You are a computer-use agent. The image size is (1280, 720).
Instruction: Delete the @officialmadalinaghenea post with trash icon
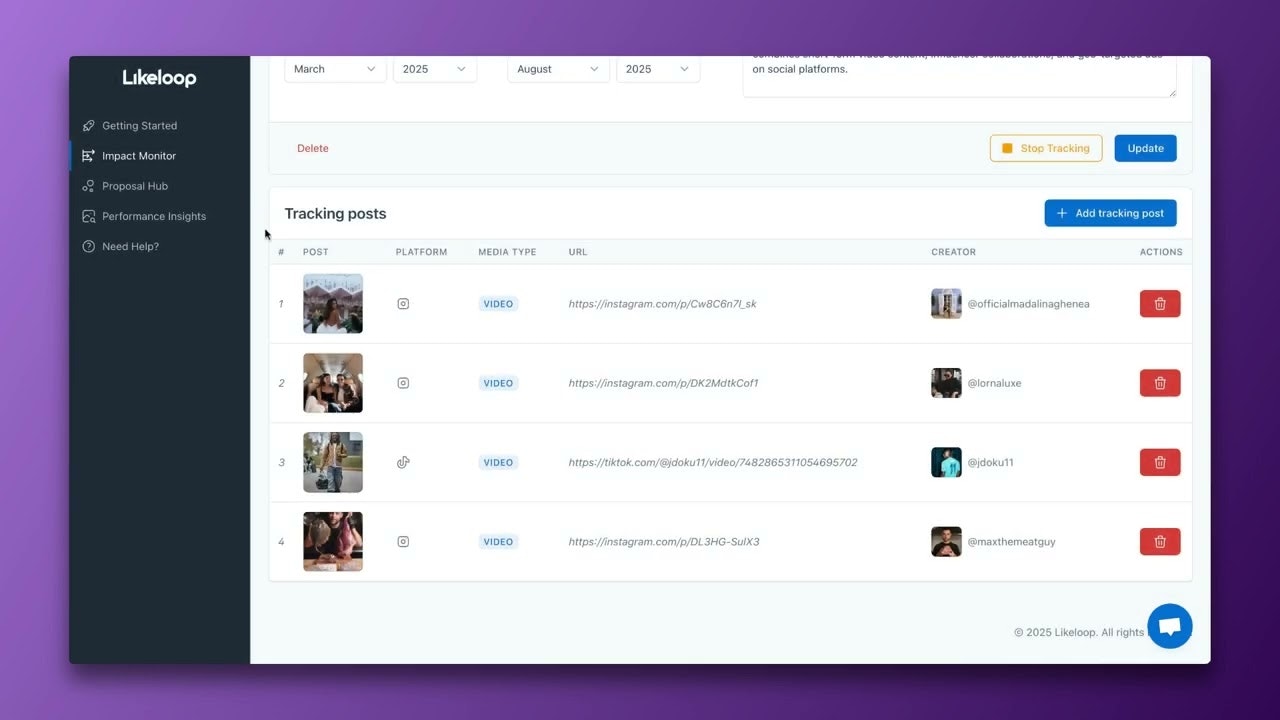(x=1160, y=304)
